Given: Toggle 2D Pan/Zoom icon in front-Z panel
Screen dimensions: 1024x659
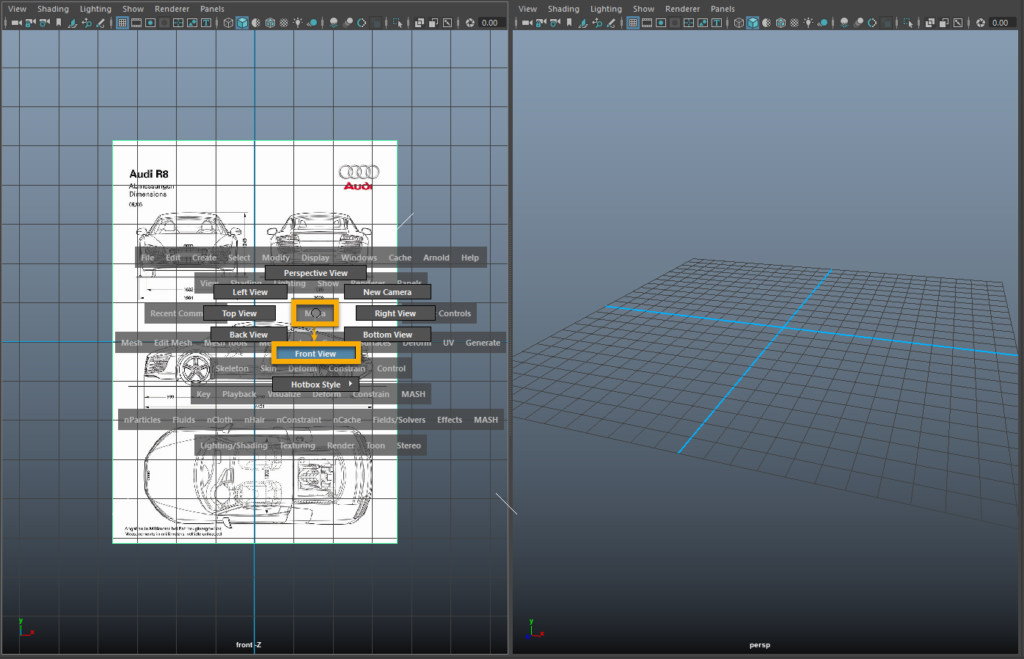Looking at the screenshot, I should pos(86,23).
